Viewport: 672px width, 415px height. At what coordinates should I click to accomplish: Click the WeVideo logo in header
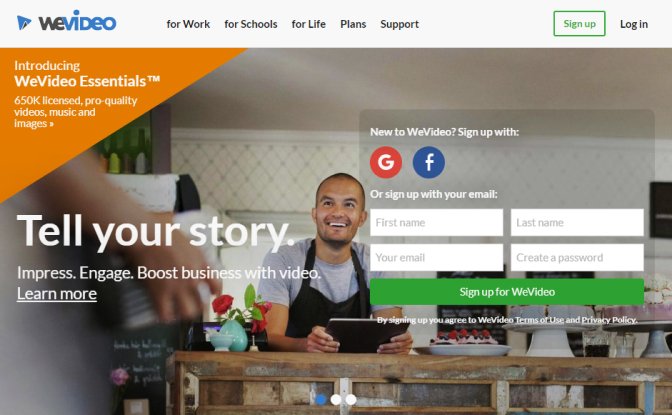click(x=66, y=21)
